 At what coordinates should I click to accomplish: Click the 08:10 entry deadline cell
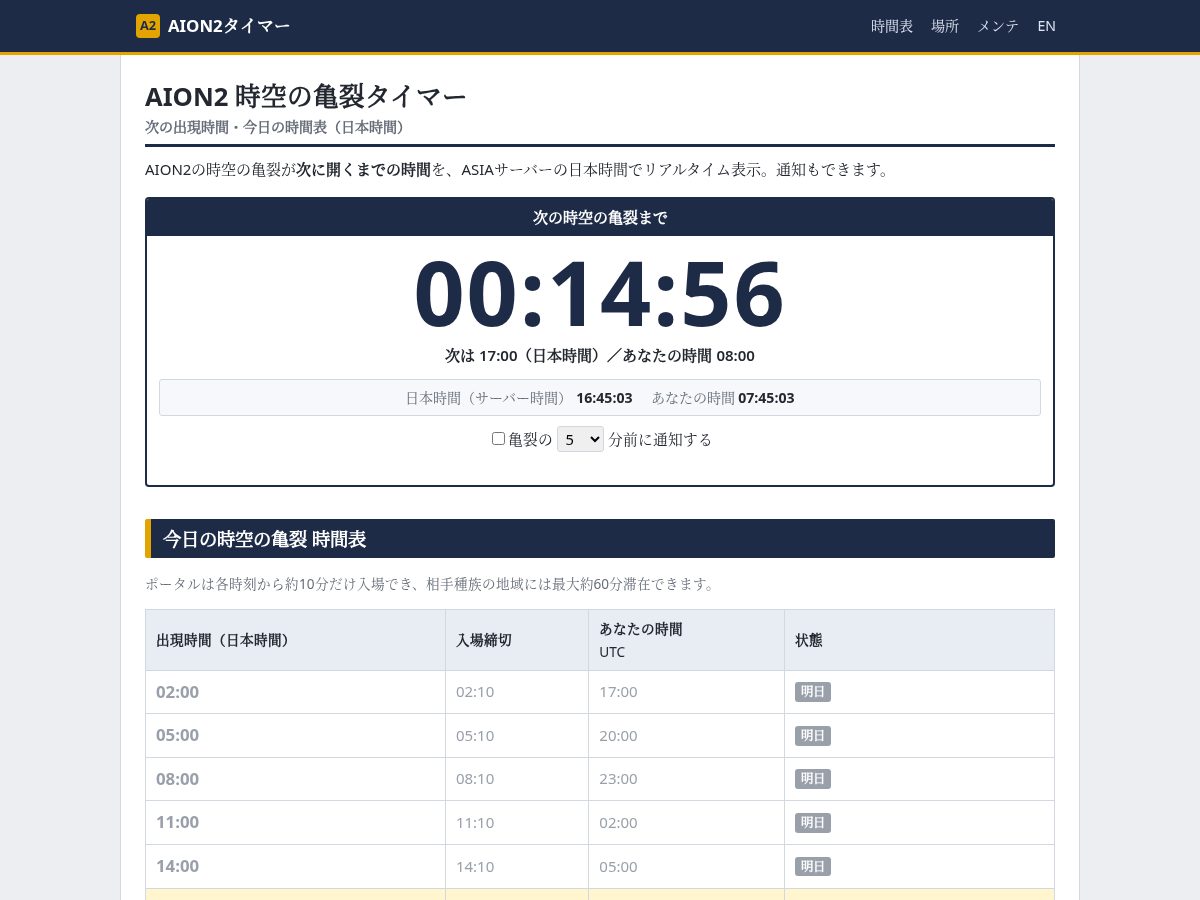coord(517,779)
